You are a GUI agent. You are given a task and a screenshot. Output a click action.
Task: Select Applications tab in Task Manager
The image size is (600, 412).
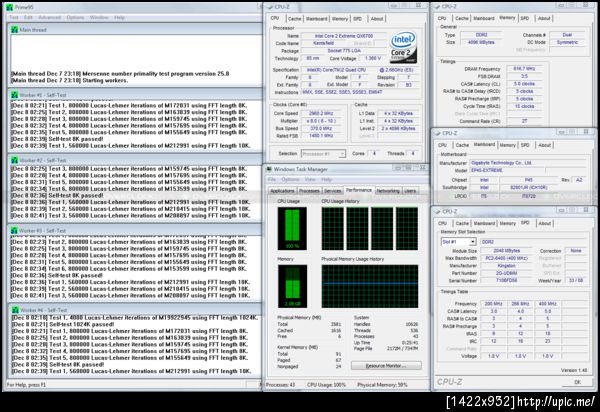pos(282,191)
